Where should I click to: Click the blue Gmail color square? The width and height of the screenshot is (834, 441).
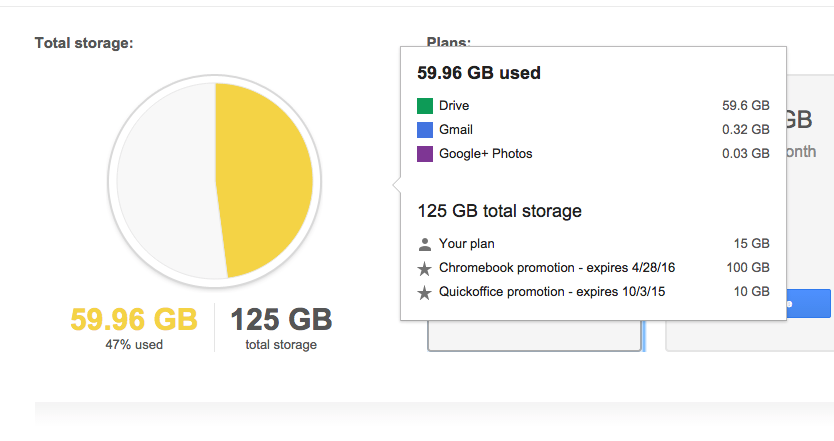point(424,130)
